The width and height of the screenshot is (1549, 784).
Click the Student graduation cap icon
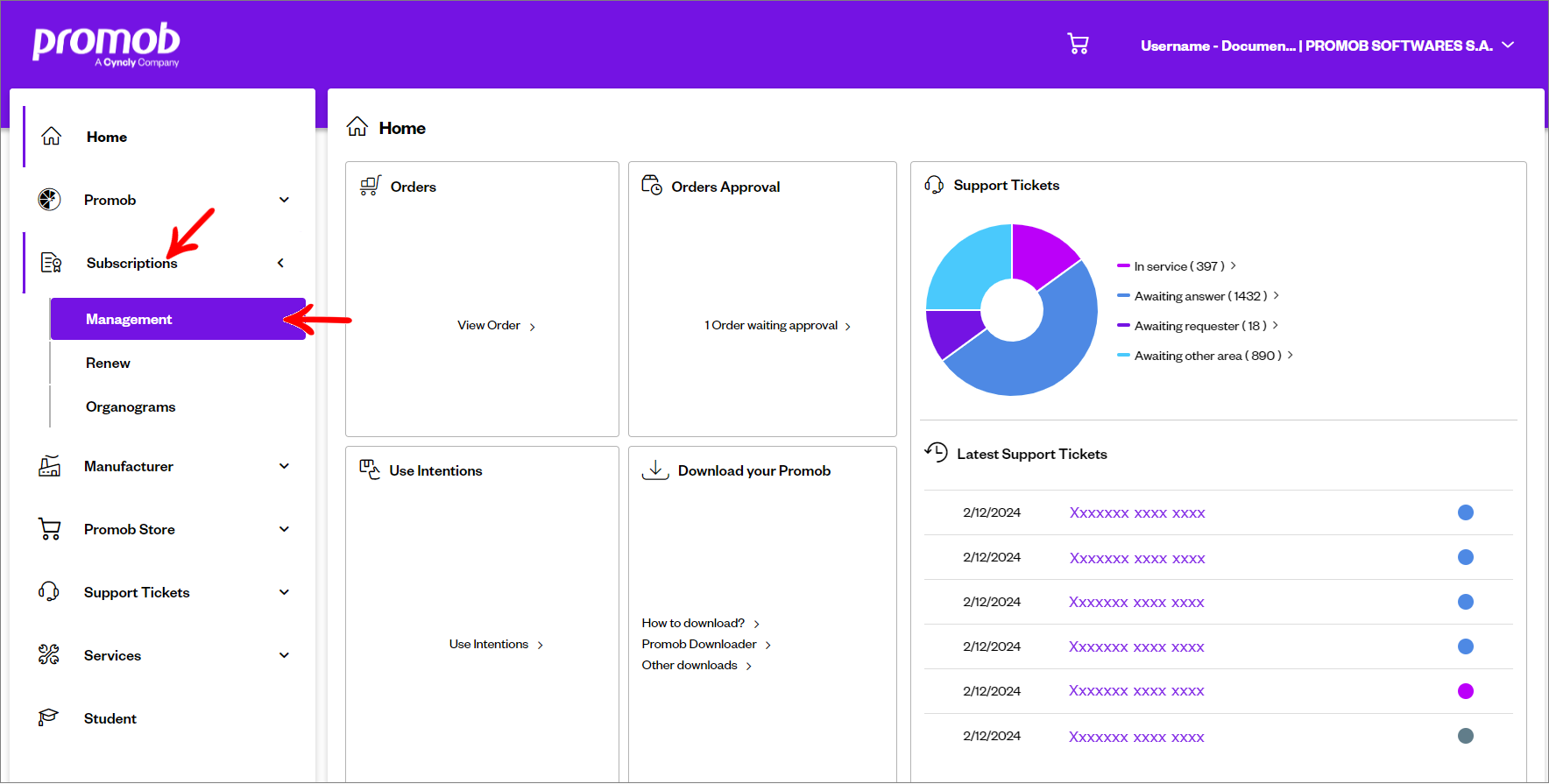(49, 718)
